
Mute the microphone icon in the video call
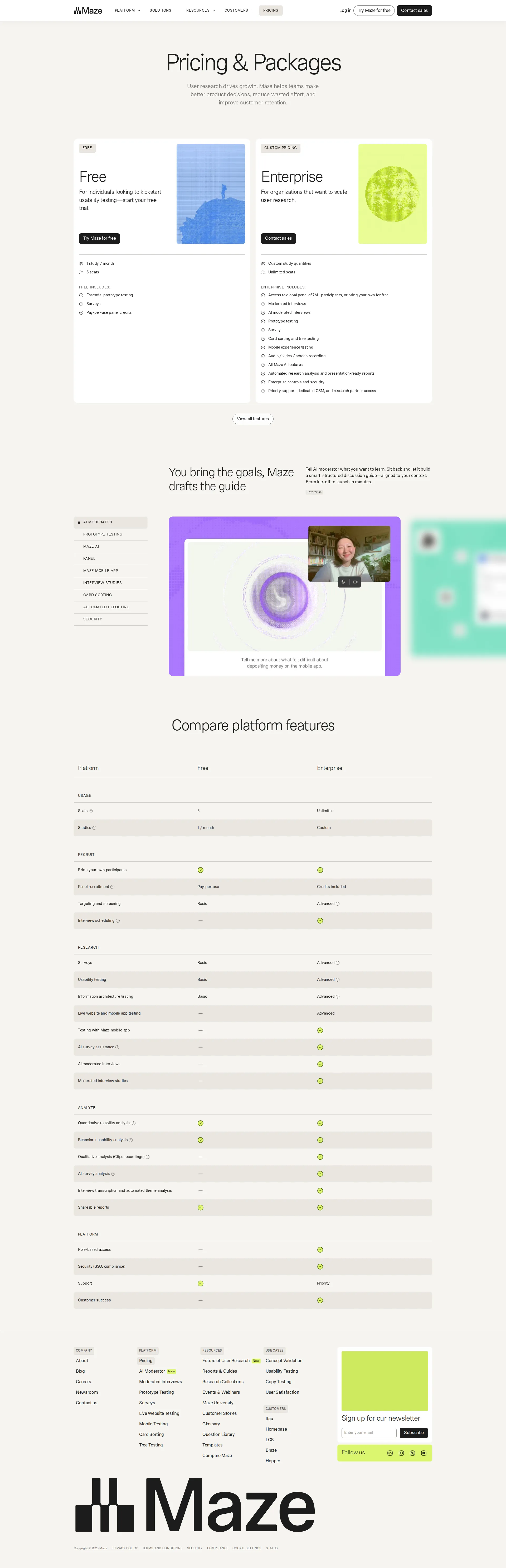click(343, 582)
